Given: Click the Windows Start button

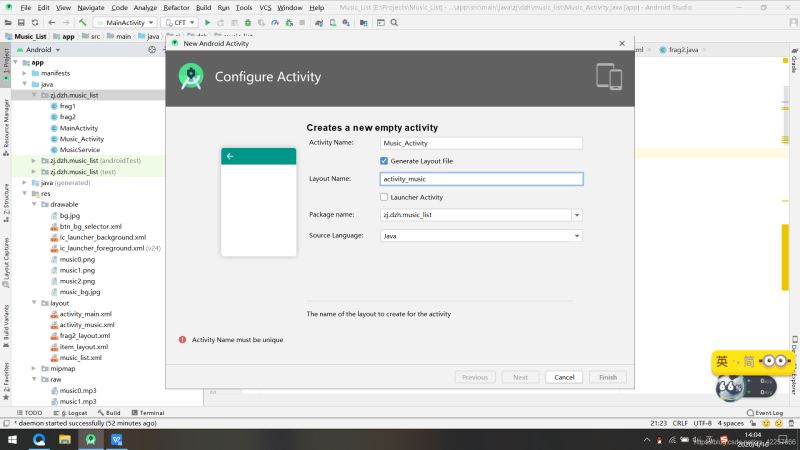Looking at the screenshot, I should point(12,439).
